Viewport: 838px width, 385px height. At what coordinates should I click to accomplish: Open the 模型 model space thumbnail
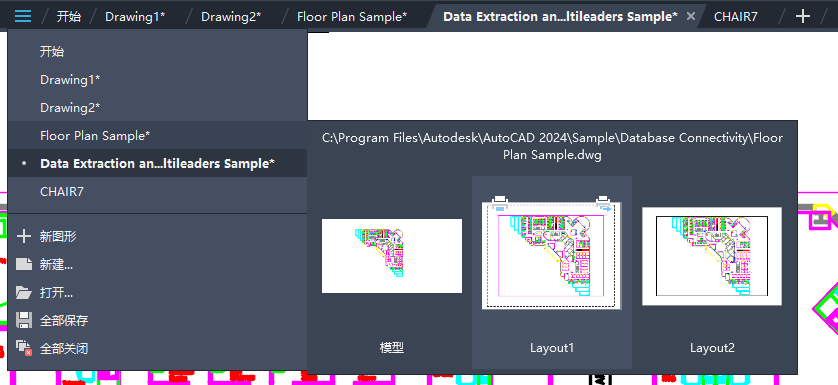click(392, 256)
